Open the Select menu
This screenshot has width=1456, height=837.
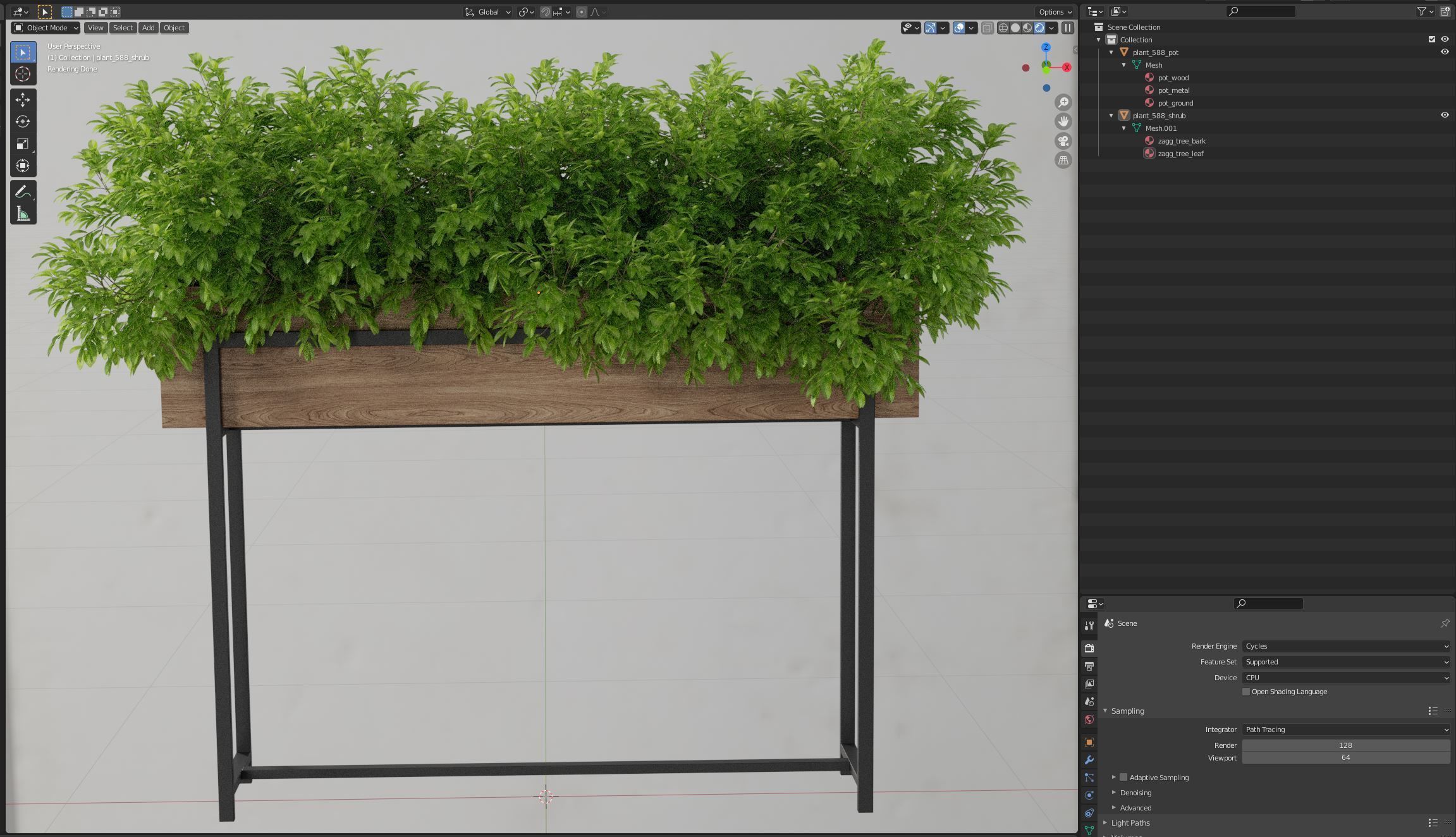tap(123, 28)
